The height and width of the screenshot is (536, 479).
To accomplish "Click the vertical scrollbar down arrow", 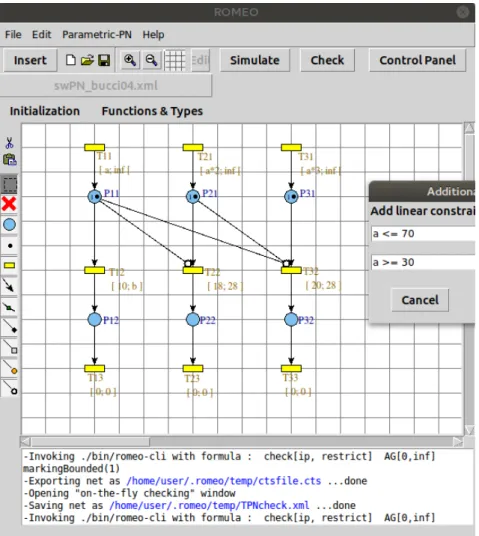I will click(x=469, y=430).
